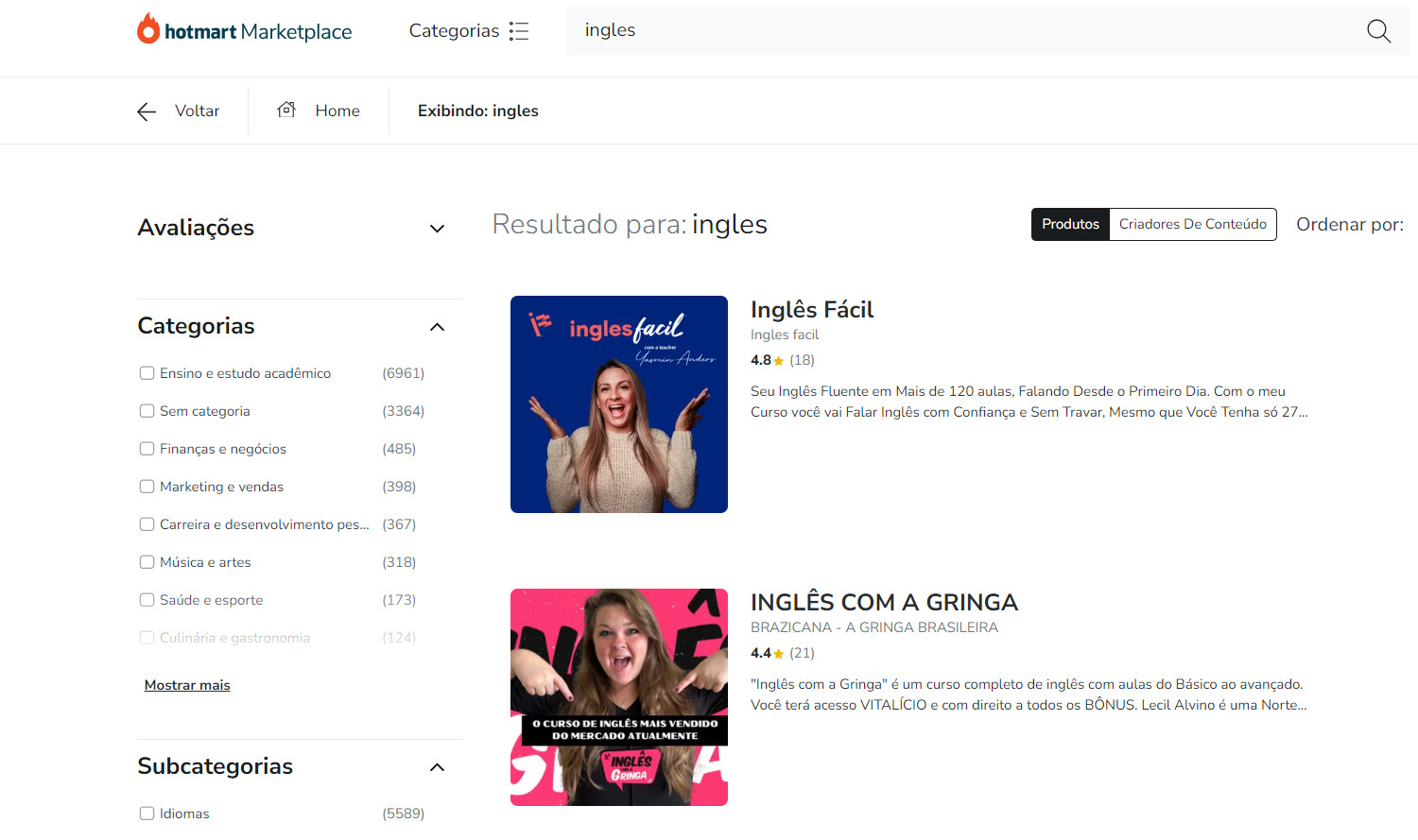Screen dimensions: 1418x840
Task: Click the magnifying glass search icon
Action: 1378,31
